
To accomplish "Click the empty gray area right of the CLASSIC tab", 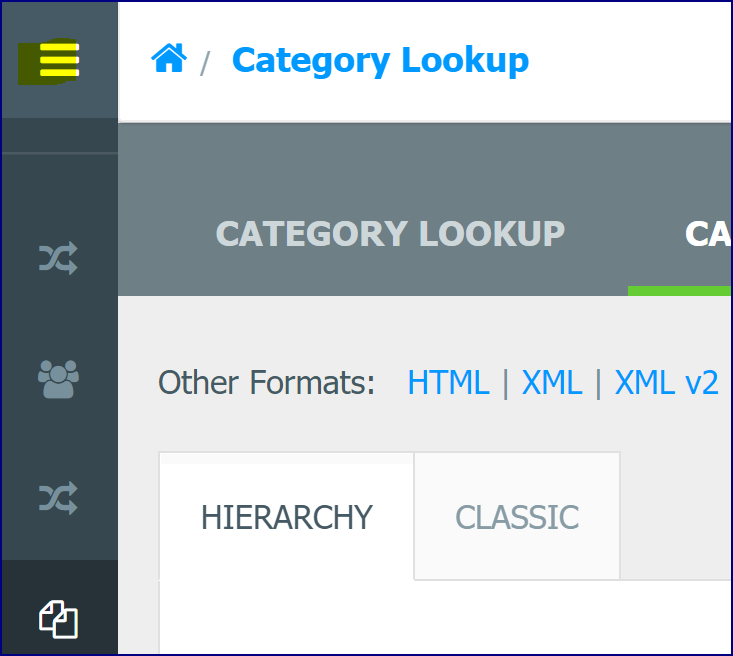I will 676,516.
